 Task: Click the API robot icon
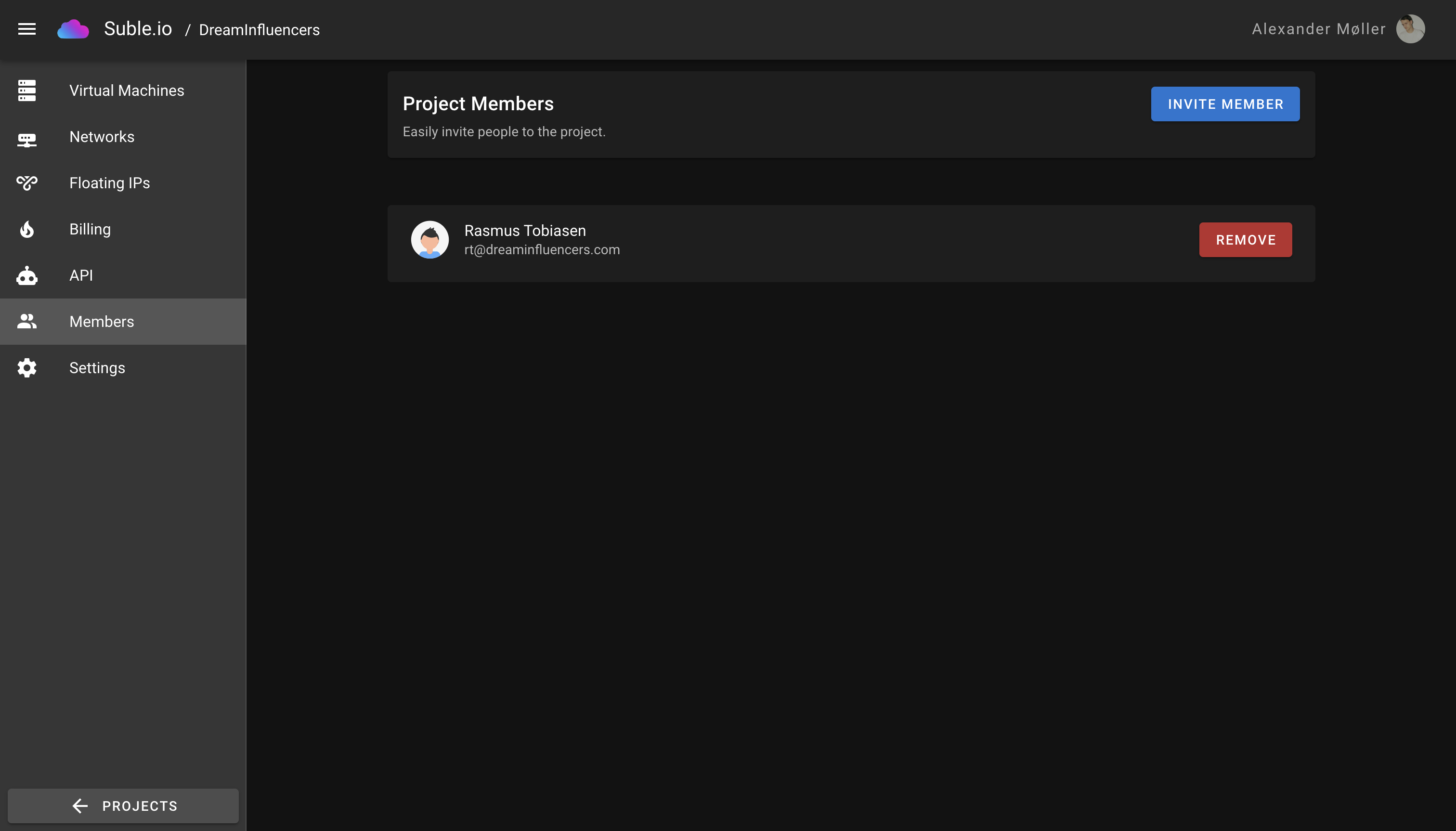(27, 275)
